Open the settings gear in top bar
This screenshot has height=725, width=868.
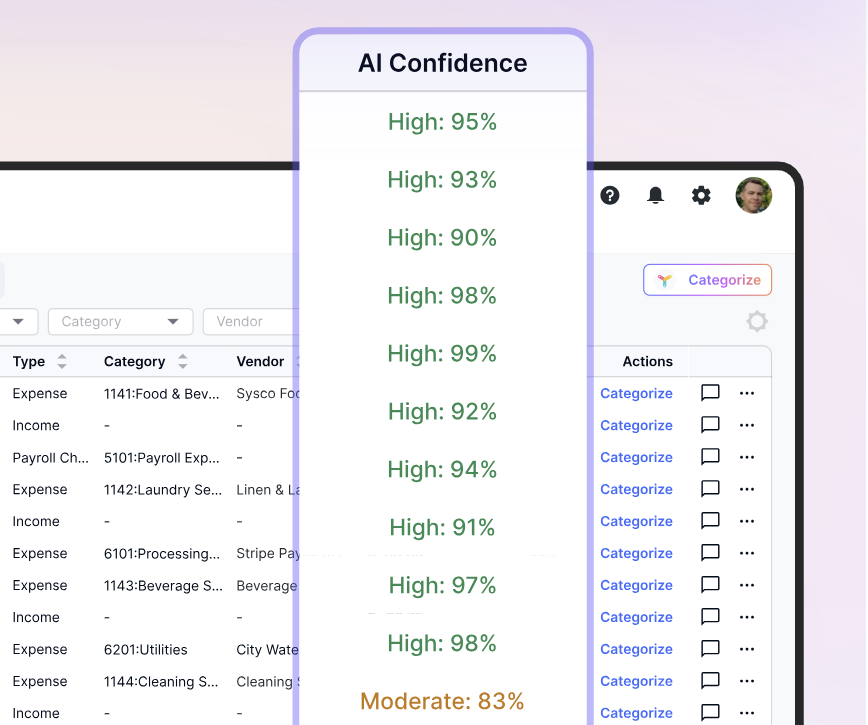[701, 195]
